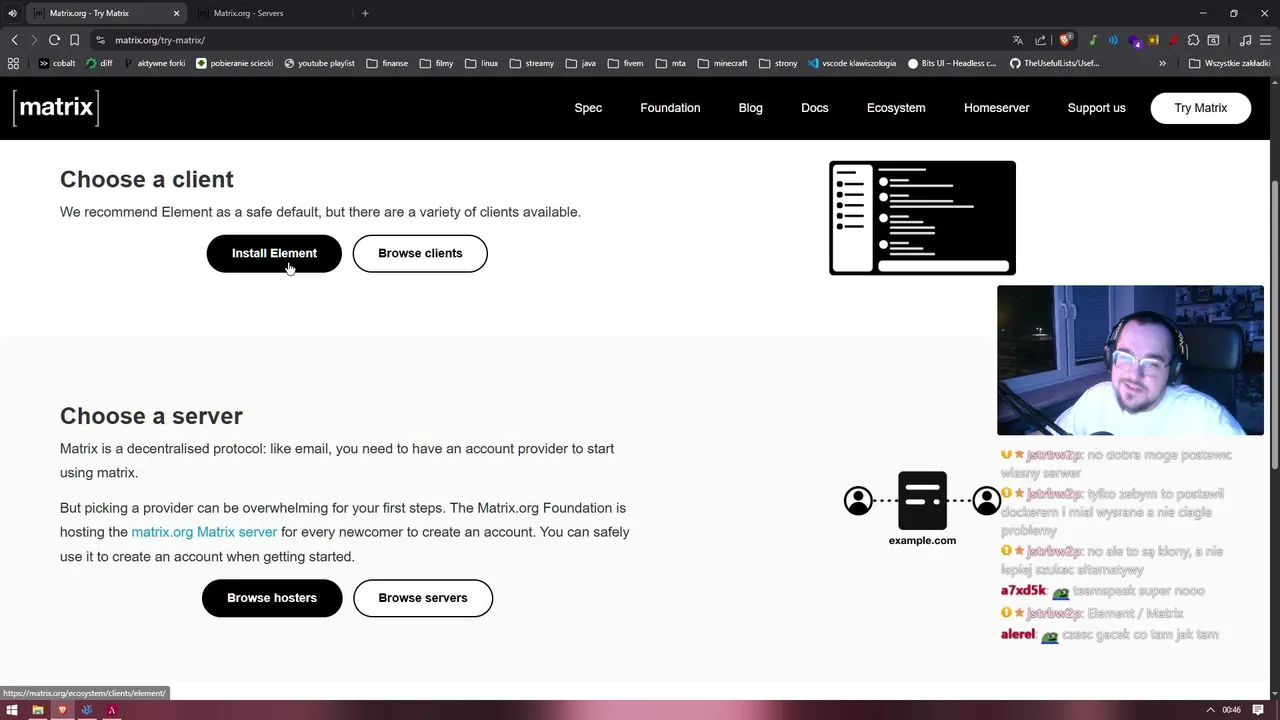The height and width of the screenshot is (720, 1280).
Task: Open the Blog navigation item
Action: (x=750, y=108)
